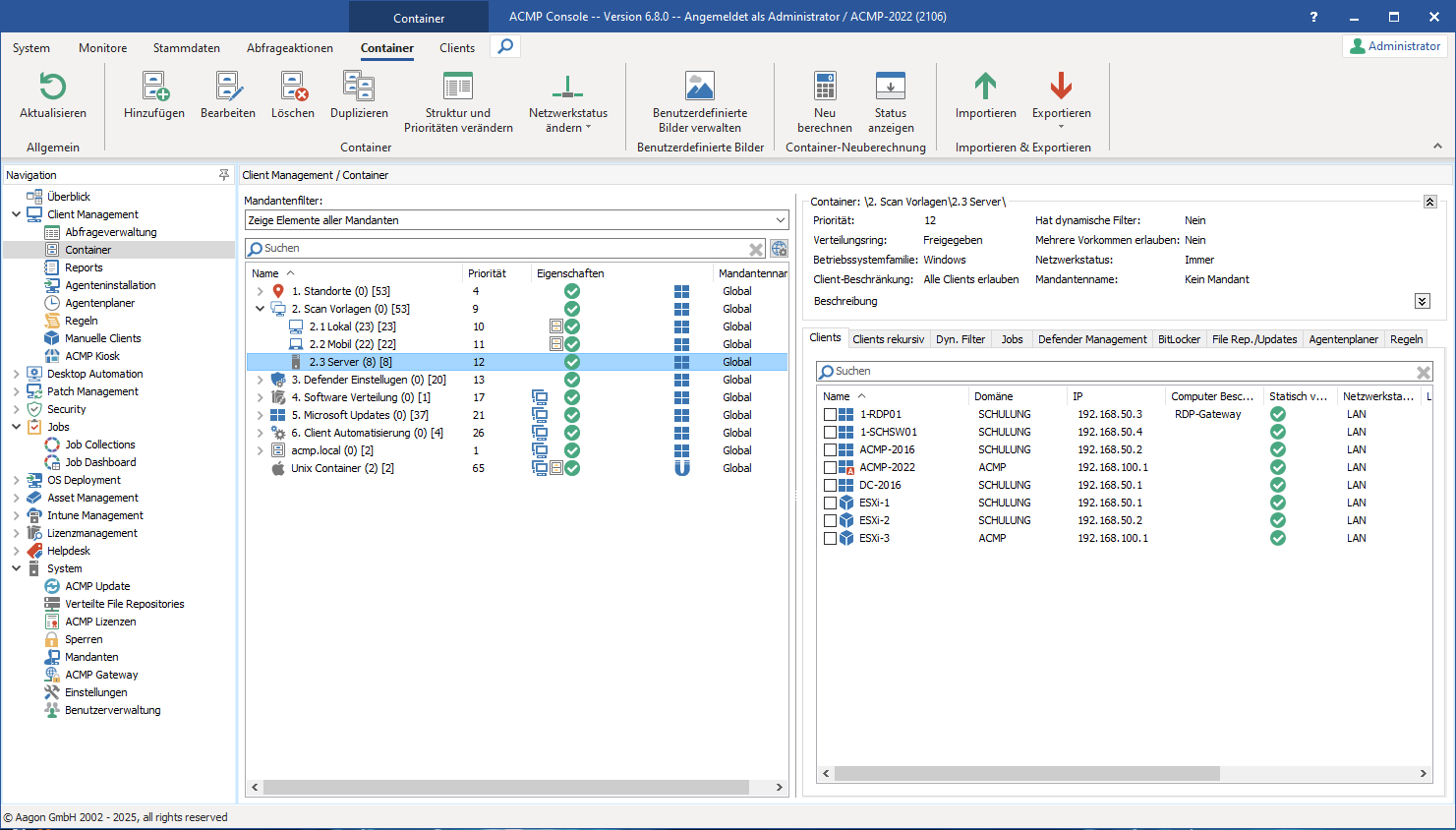
Task: Click the Aktualisieren refresh icon
Action: point(53,88)
